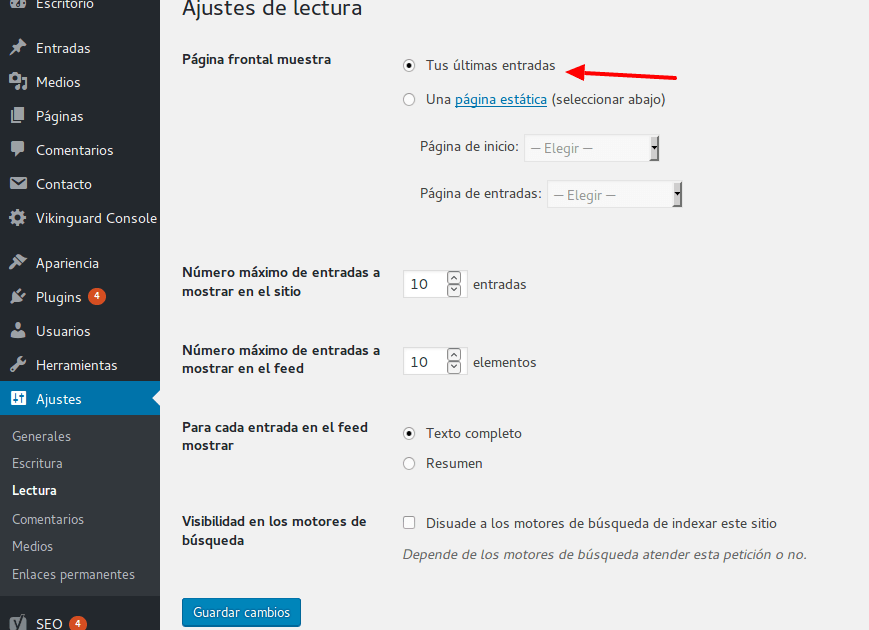Viewport: 869px width, 630px height.
Task: Decrease feed elements stepper down arrow
Action: click(x=454, y=367)
